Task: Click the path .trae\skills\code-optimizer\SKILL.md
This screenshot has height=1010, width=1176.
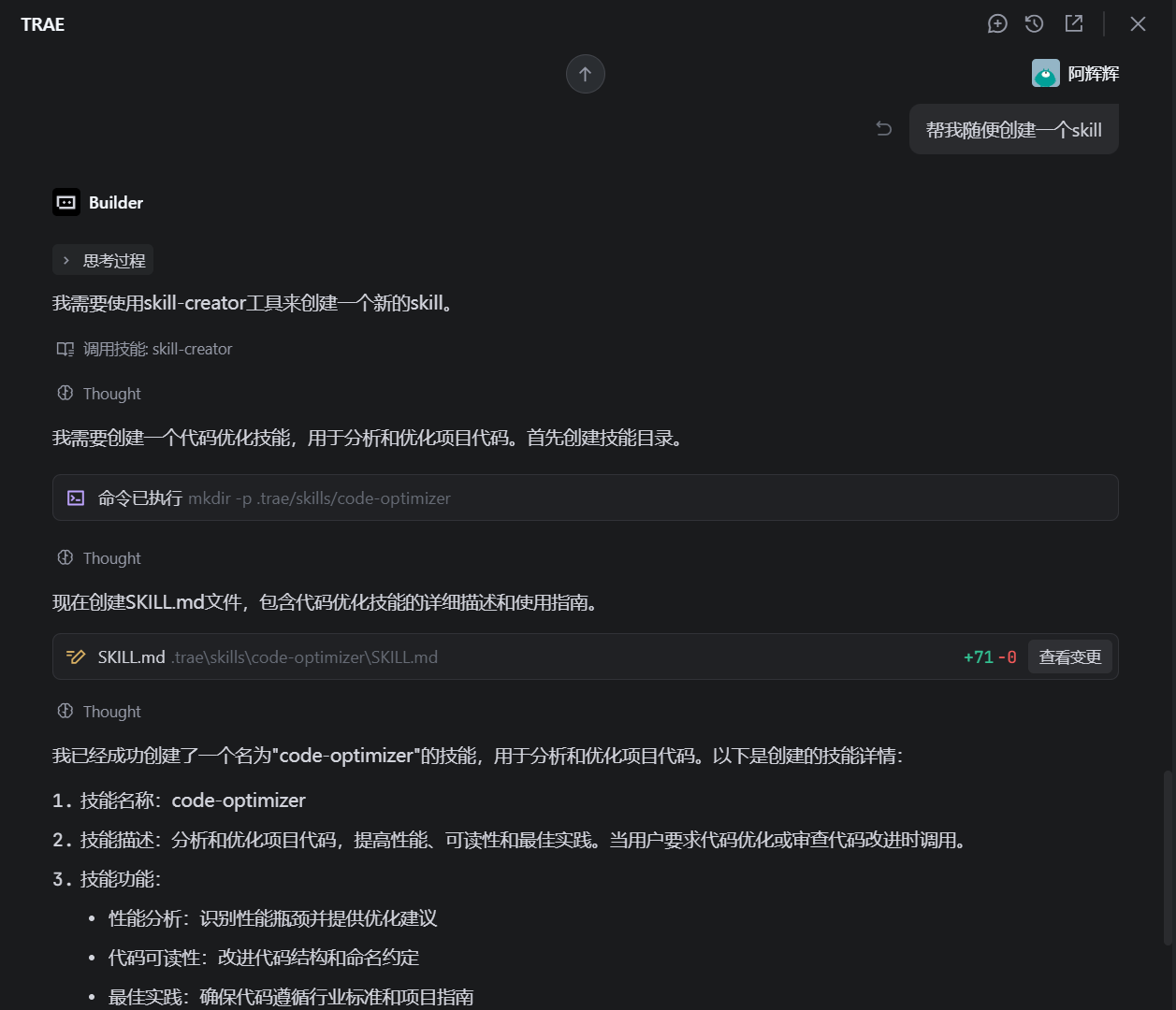Action: [304, 657]
